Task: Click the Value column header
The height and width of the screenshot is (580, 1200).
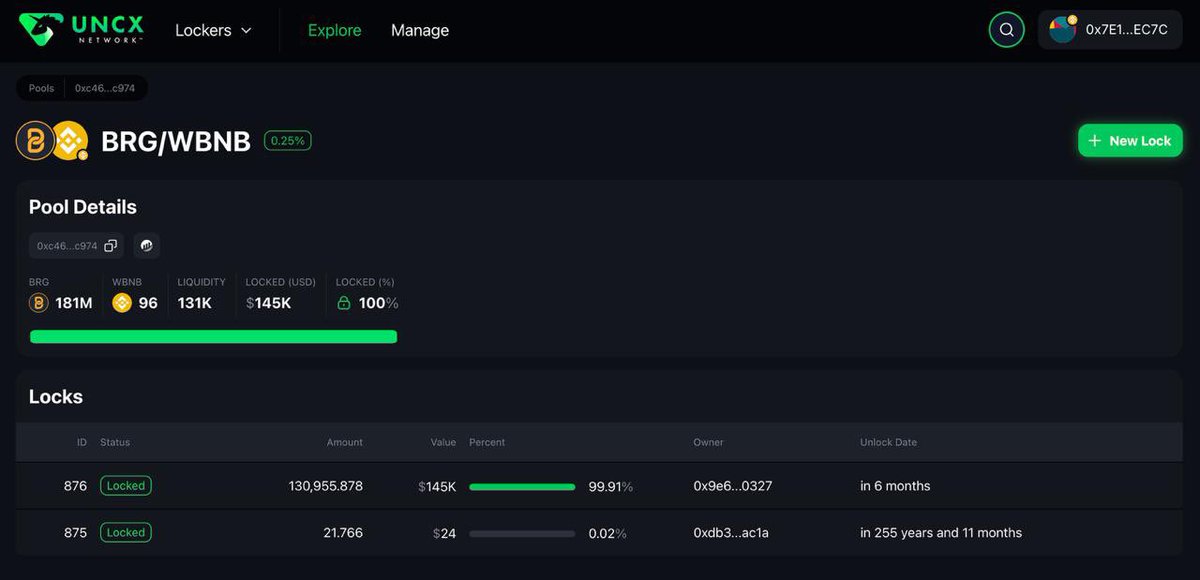Action: pos(443,442)
